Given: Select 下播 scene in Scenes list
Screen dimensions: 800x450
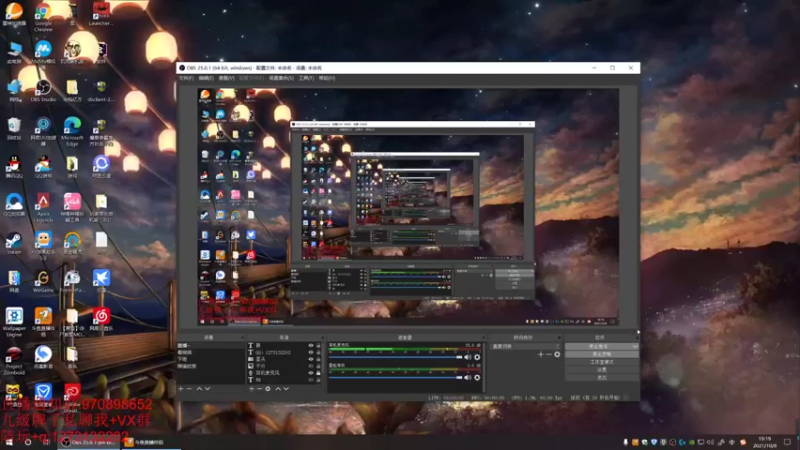Looking at the screenshot, I should [210, 359].
